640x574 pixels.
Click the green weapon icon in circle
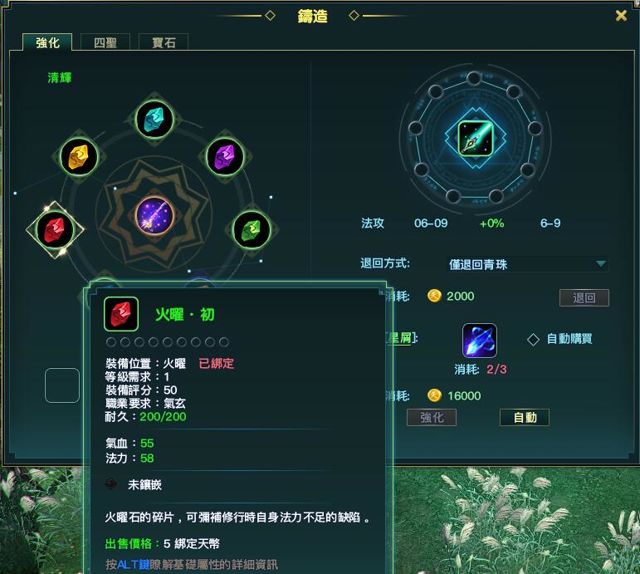(x=476, y=138)
